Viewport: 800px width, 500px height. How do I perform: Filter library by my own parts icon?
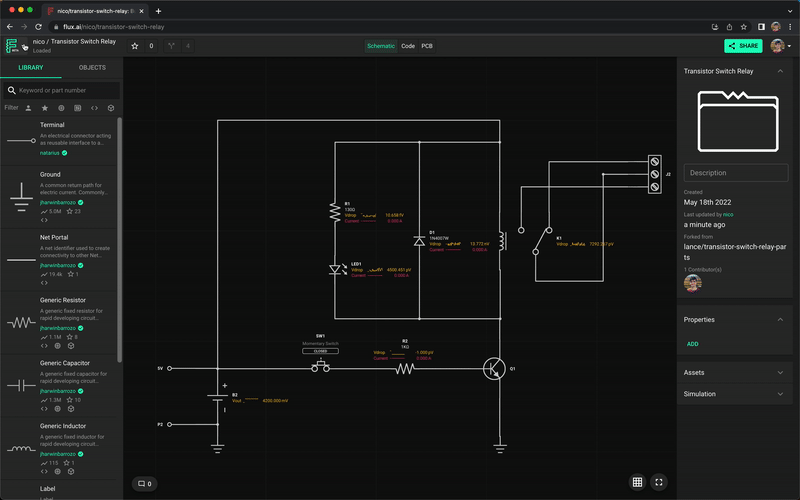tap(29, 108)
